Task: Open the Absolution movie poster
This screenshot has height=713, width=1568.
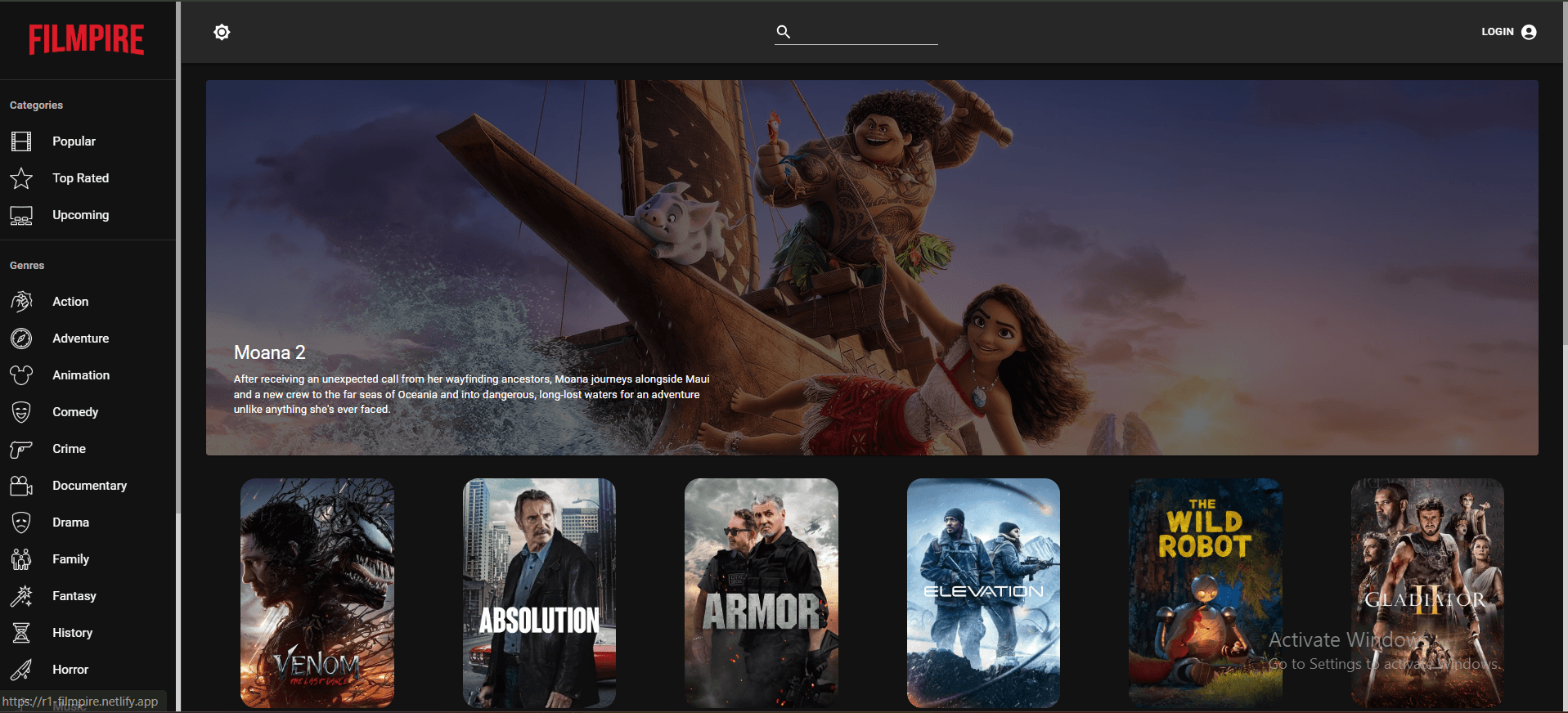Action: [x=539, y=593]
